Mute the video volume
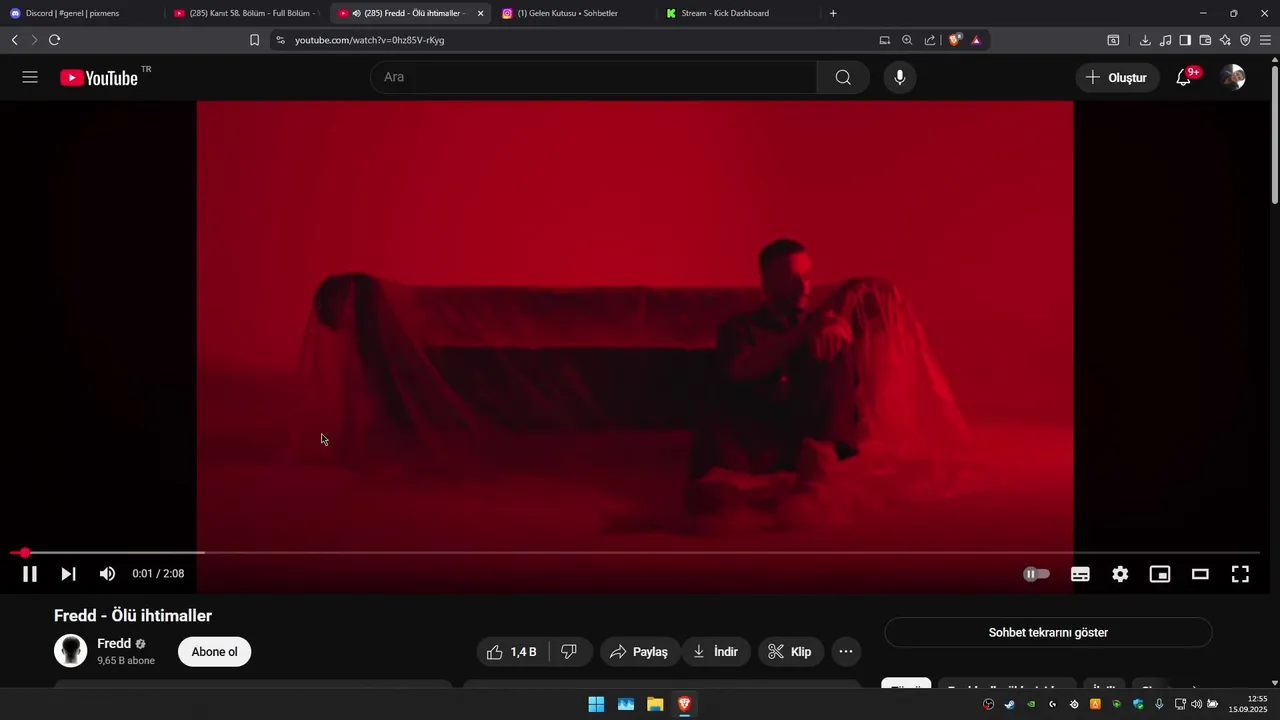Screen dimensions: 1280x720 click(x=107, y=573)
